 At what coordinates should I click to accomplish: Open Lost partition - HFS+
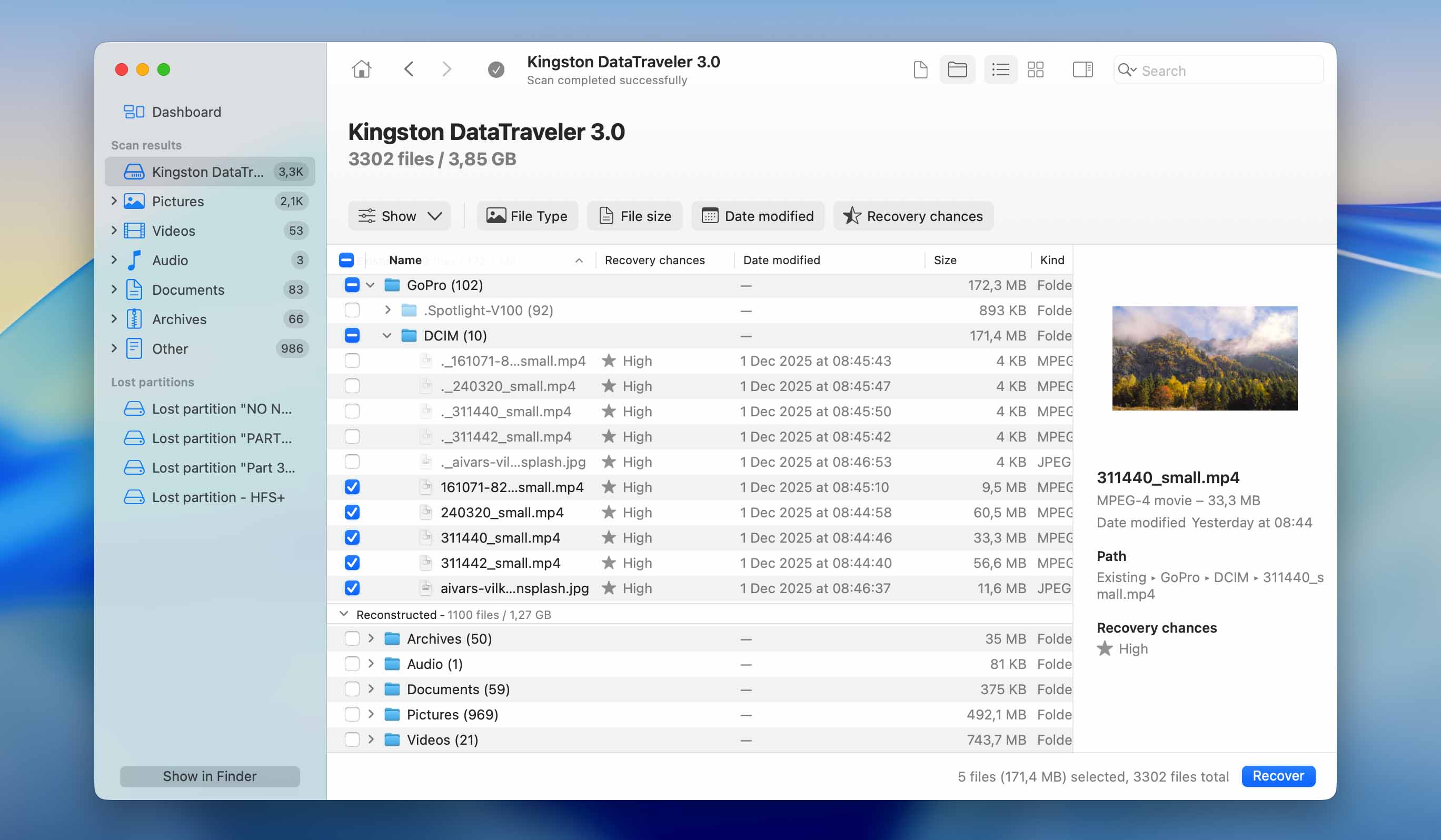[x=218, y=497]
